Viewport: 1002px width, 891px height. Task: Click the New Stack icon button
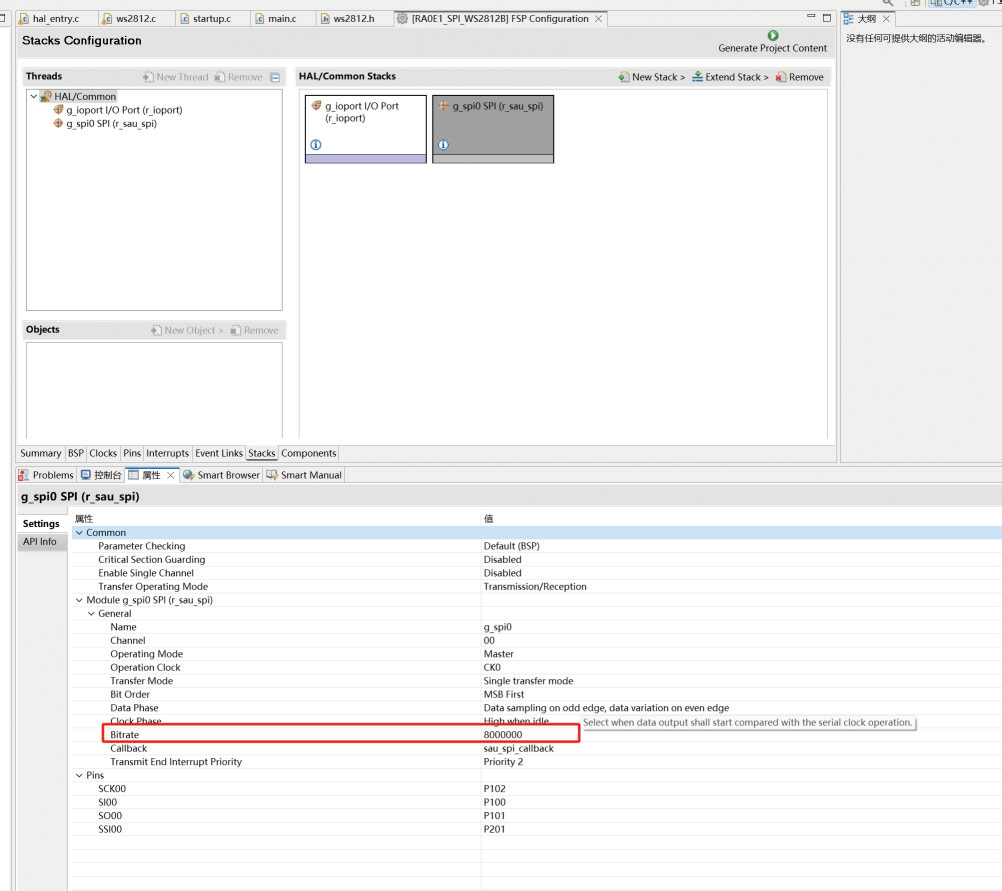click(x=651, y=77)
